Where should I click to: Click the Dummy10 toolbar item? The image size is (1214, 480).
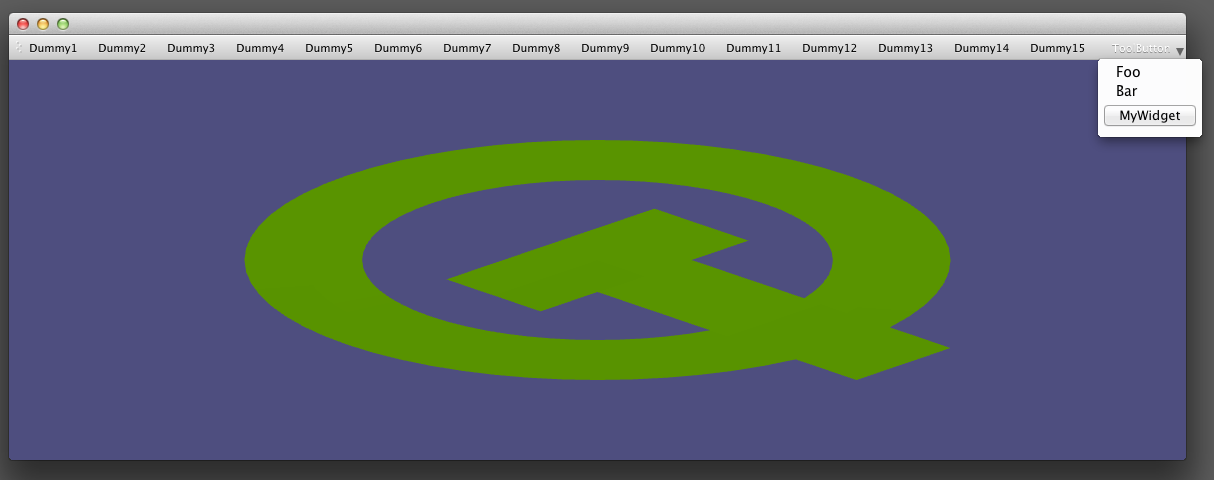(678, 48)
